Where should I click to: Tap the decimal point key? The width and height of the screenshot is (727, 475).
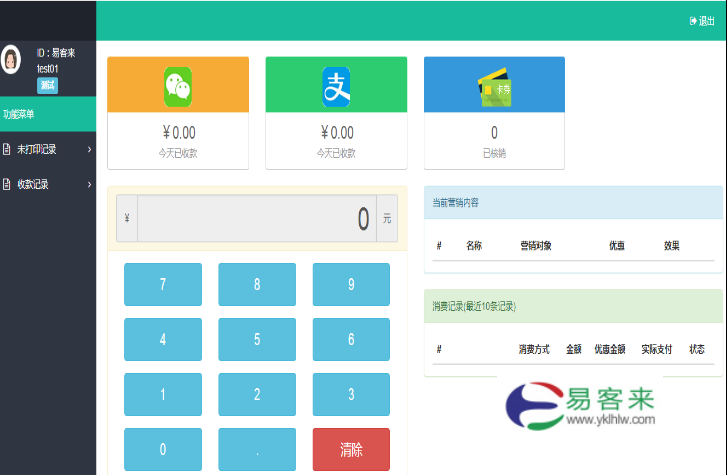coord(257,449)
